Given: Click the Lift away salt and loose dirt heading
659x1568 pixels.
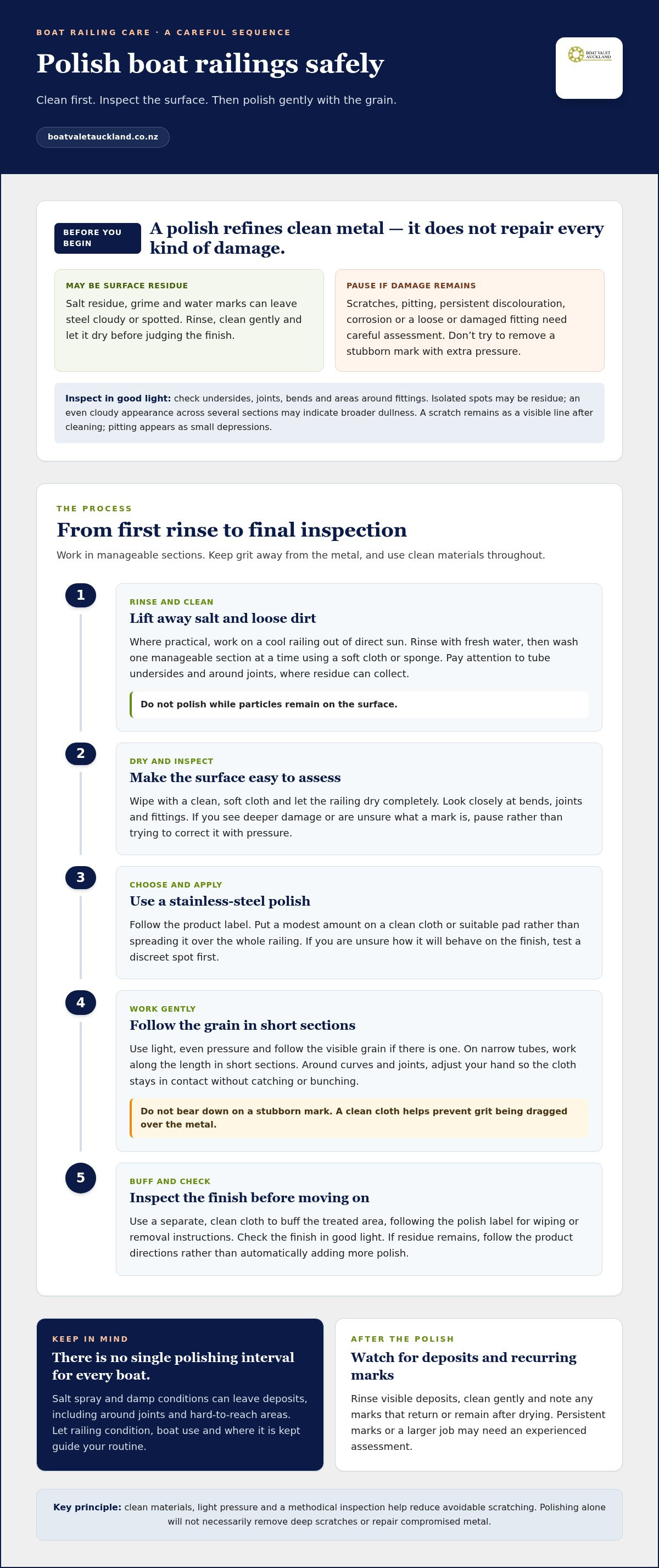Looking at the screenshot, I should point(223,618).
